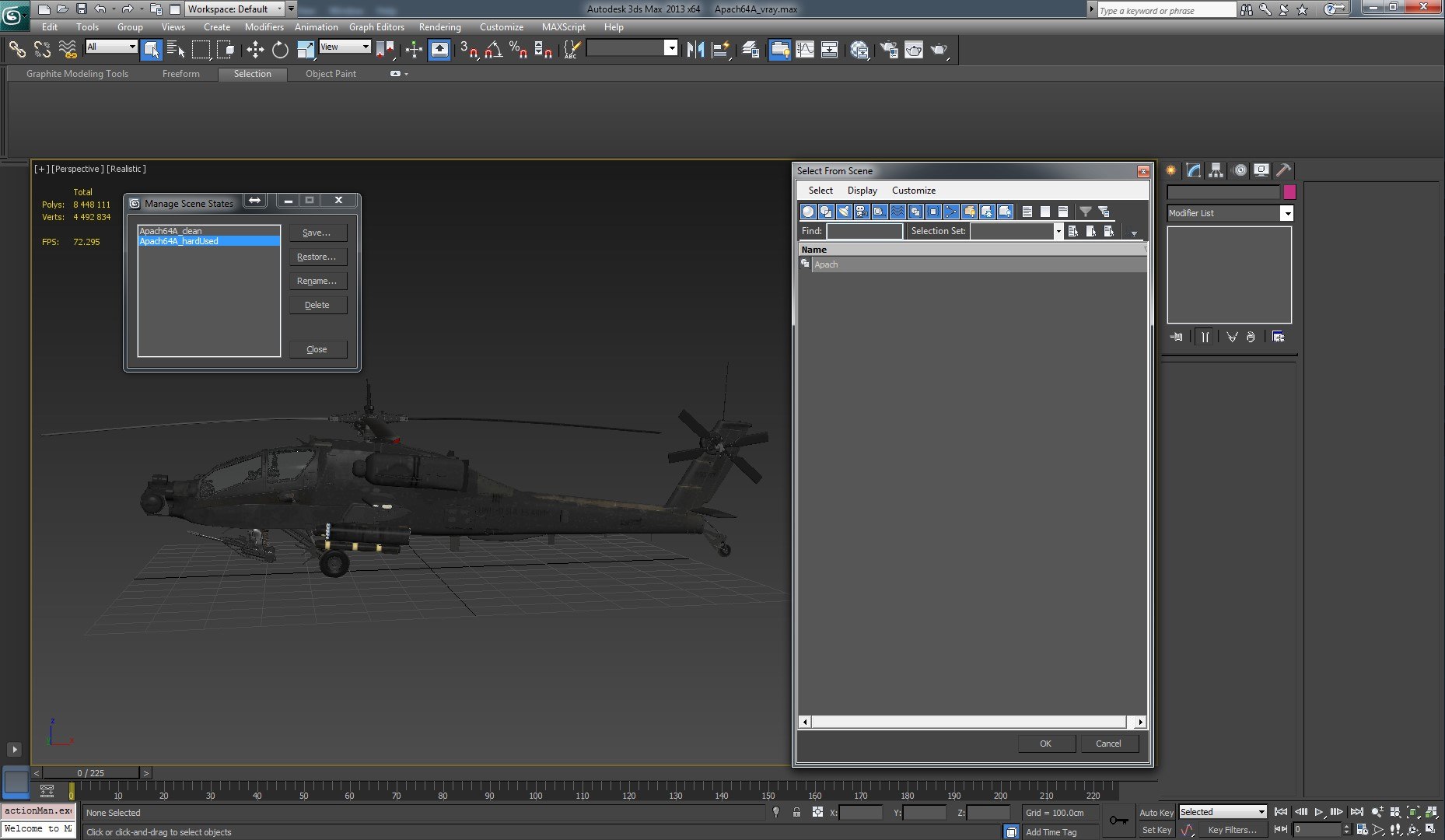Toggle the Selection Lock padlock icon
Image resolution: width=1445 pixels, height=840 pixels.
click(x=796, y=812)
